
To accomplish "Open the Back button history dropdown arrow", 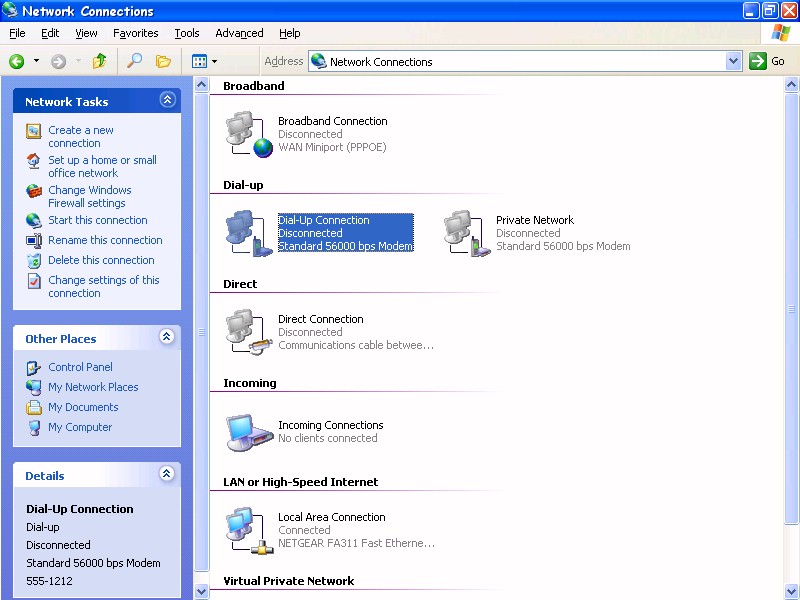I will (x=36, y=61).
